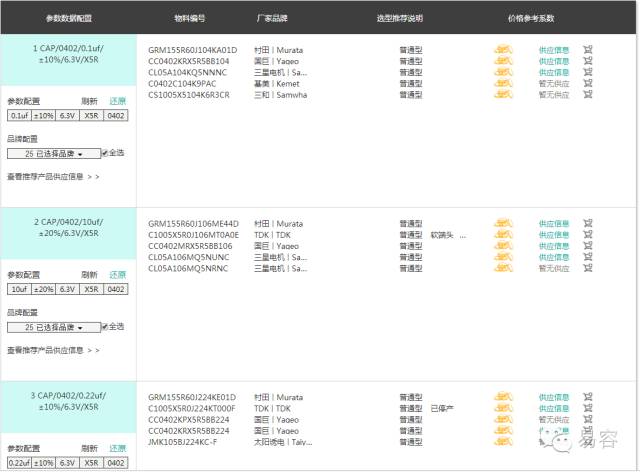This screenshot has height=472, width=640.
Task: Click price coin icon for C1005X5R0J106MT0A0E
Action: [503, 234]
